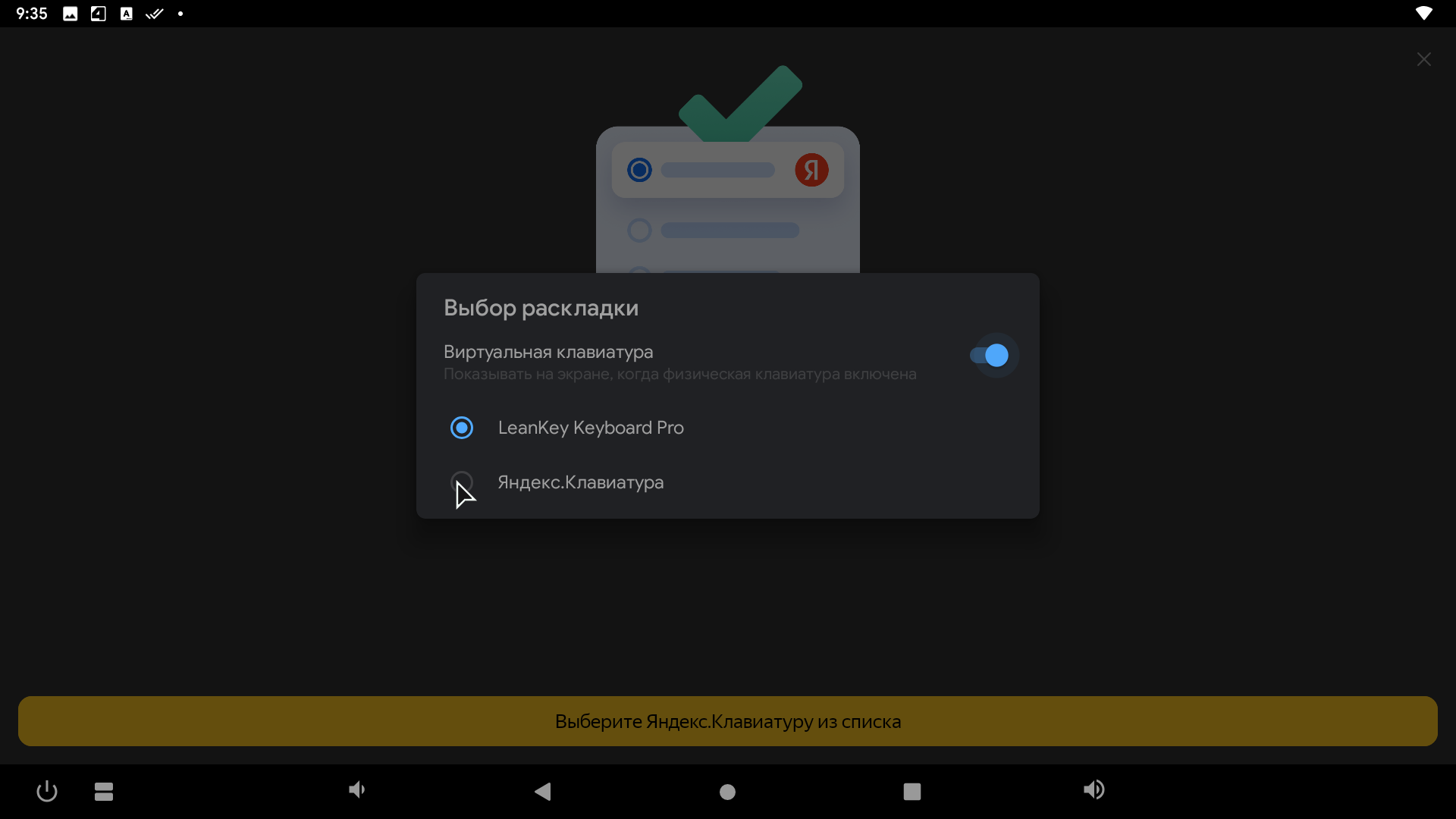This screenshot has width=1456, height=819.
Task: Open recent apps with the square button
Action: (x=912, y=792)
